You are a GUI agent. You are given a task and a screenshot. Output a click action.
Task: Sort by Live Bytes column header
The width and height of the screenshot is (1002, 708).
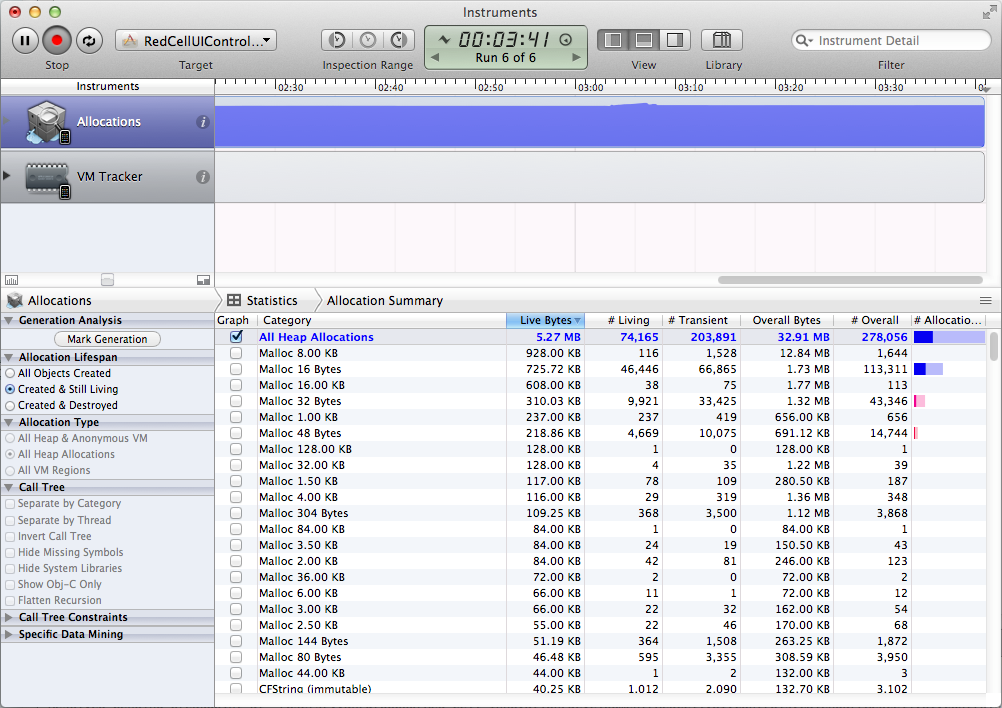click(x=545, y=320)
